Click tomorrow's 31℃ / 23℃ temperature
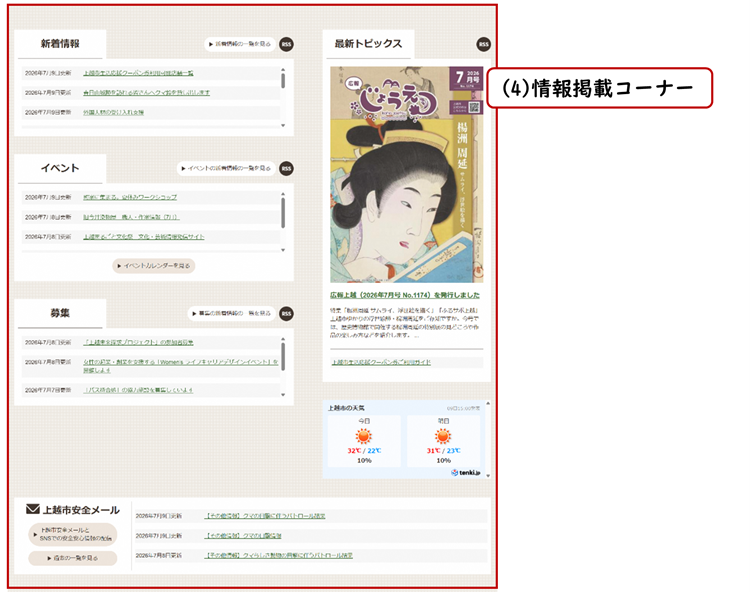 click(x=443, y=450)
